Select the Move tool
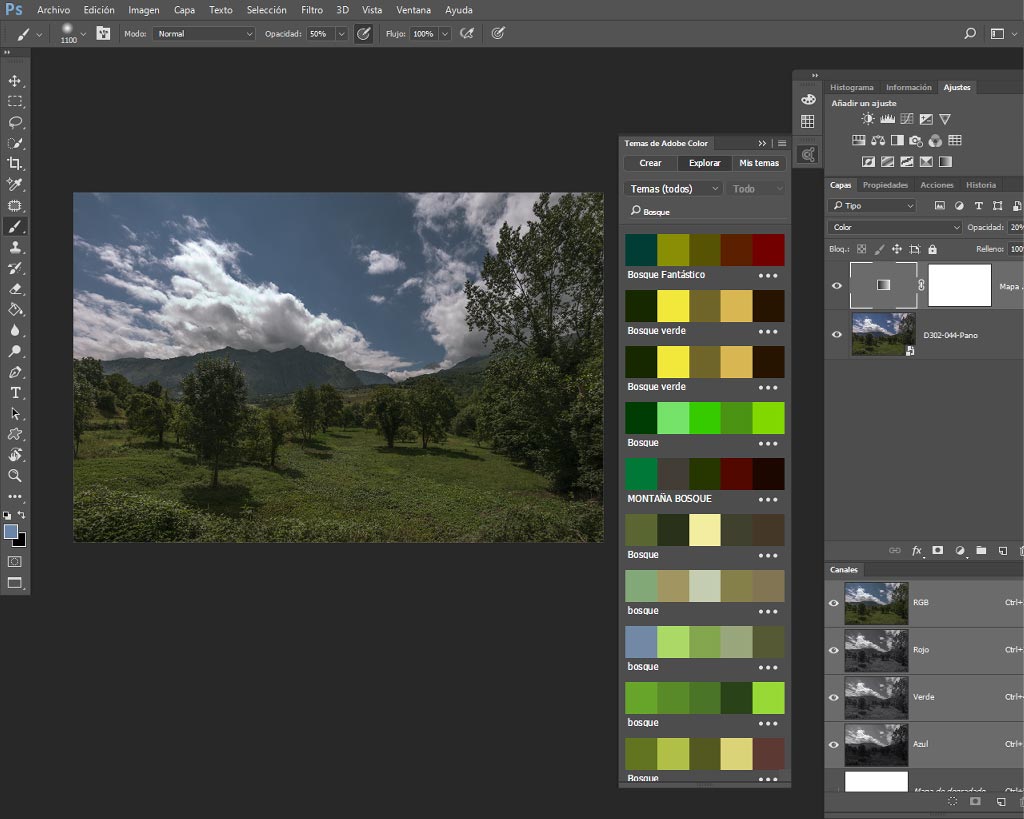The width and height of the screenshot is (1024, 819). coord(14,81)
